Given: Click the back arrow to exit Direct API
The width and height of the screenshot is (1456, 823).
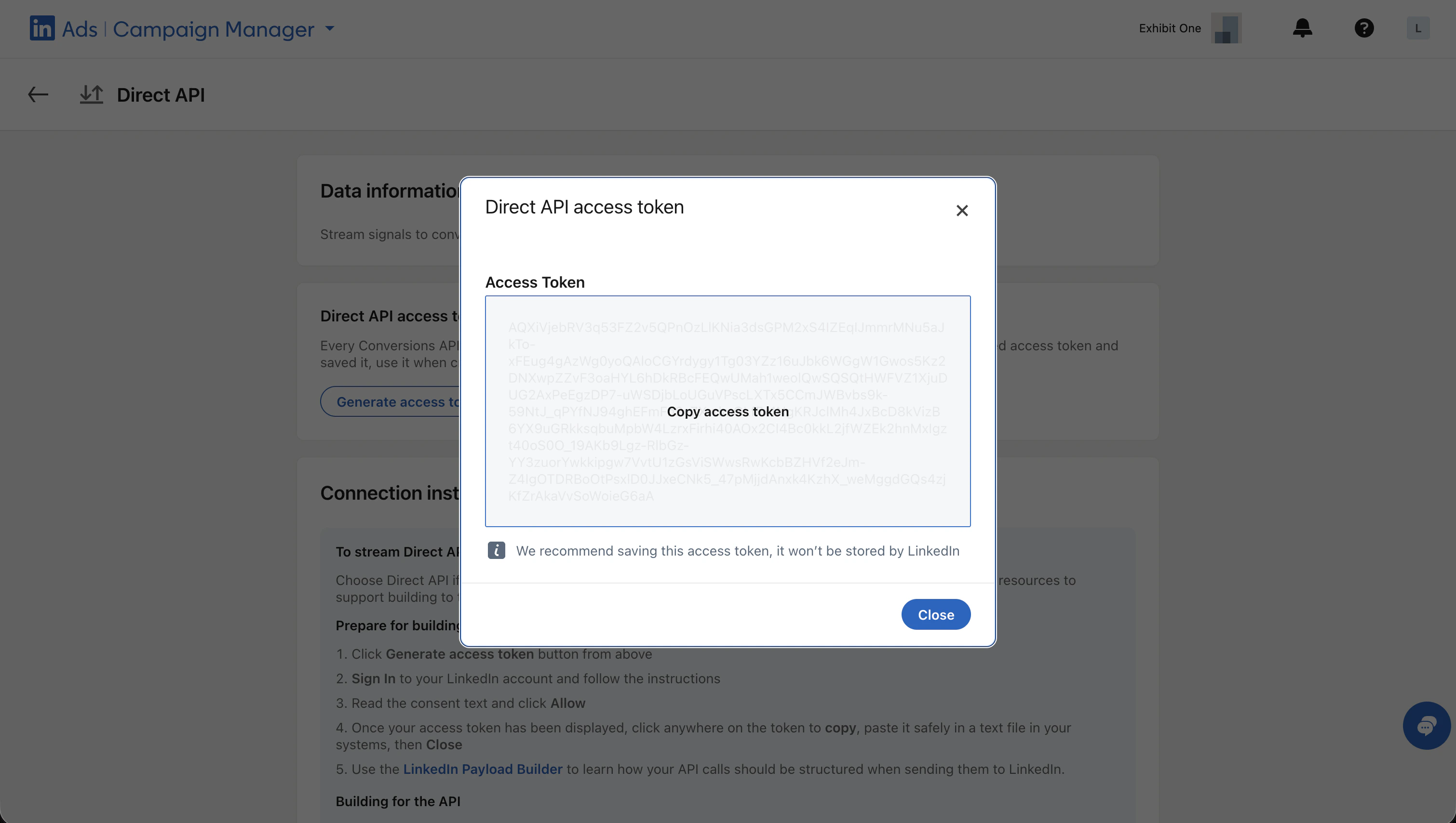Looking at the screenshot, I should (x=37, y=94).
